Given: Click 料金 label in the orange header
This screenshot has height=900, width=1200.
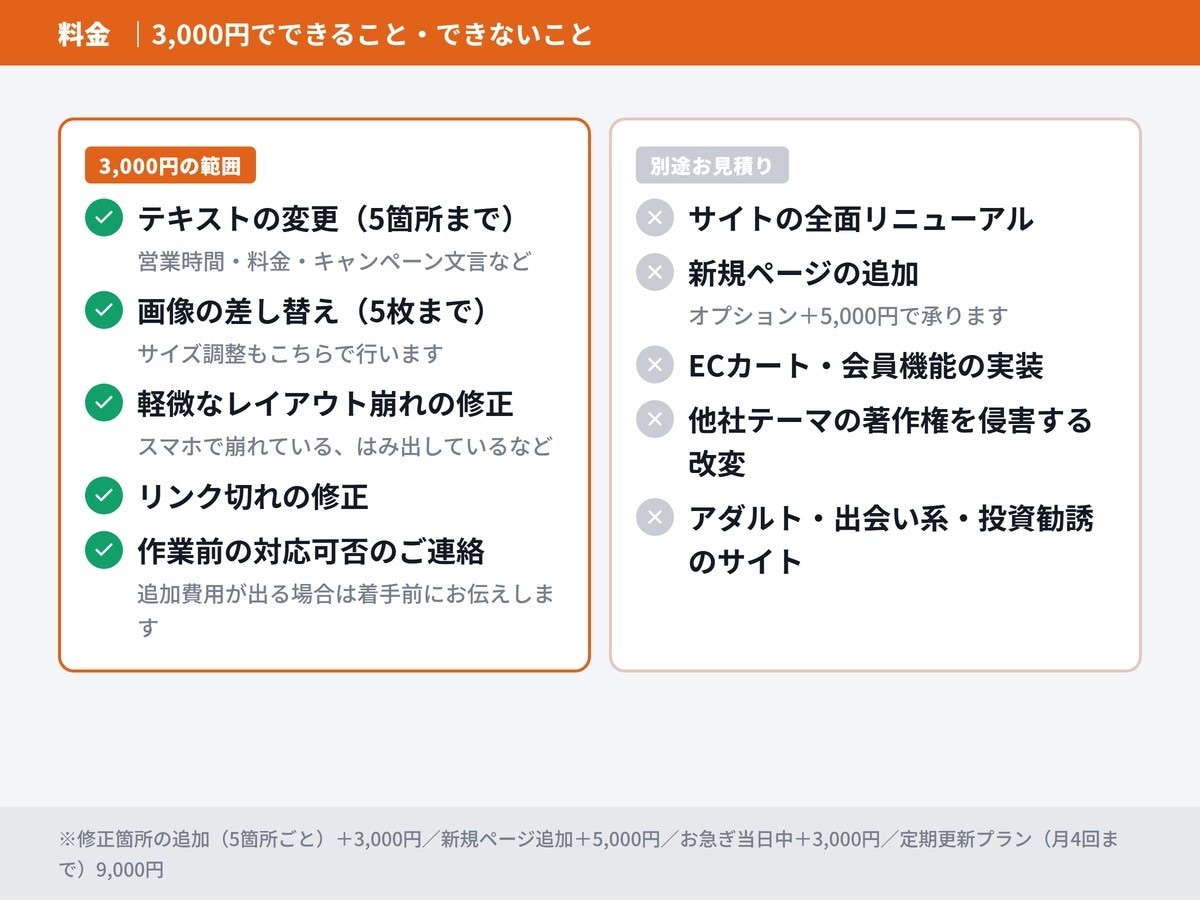Looking at the screenshot, I should [x=84, y=34].
